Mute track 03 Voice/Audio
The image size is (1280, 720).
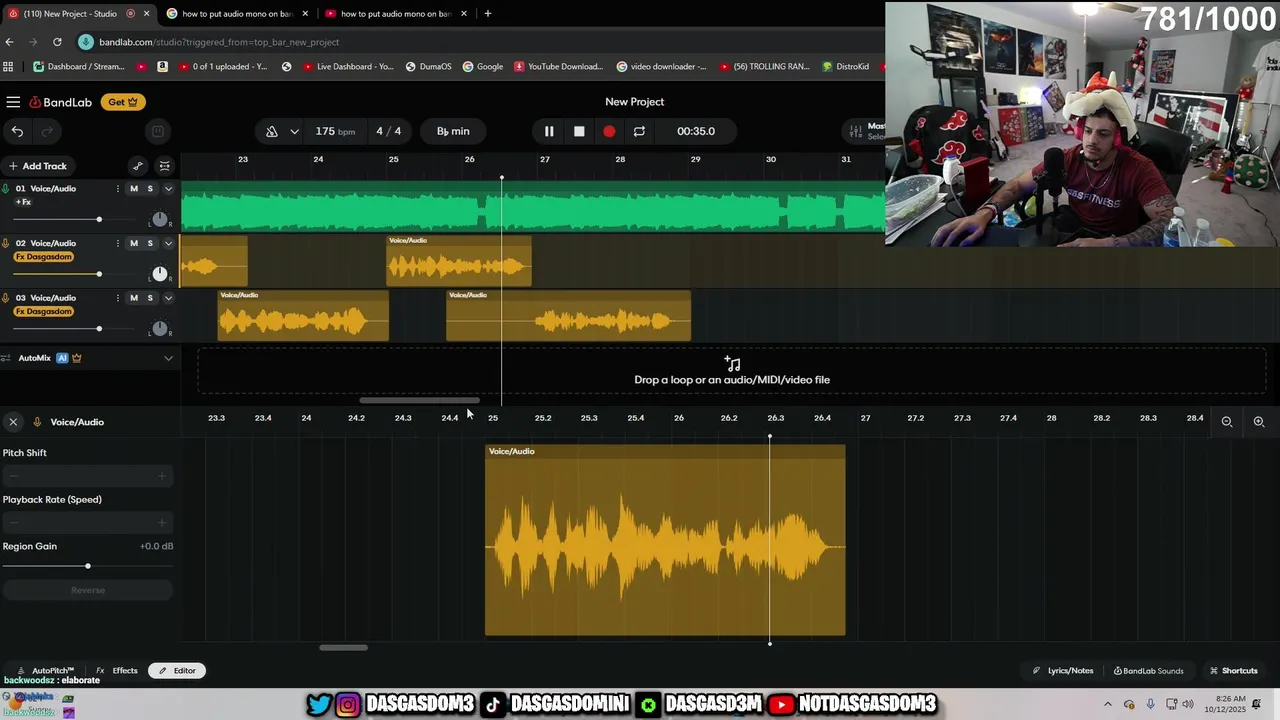[134, 297]
